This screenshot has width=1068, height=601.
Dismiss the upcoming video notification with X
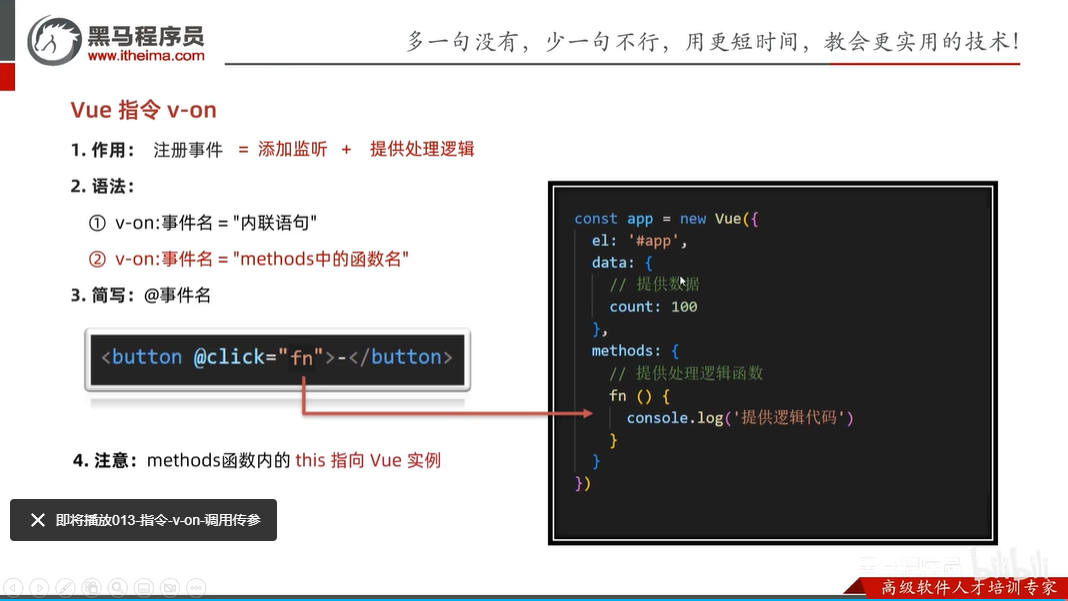pyautogui.click(x=37, y=520)
